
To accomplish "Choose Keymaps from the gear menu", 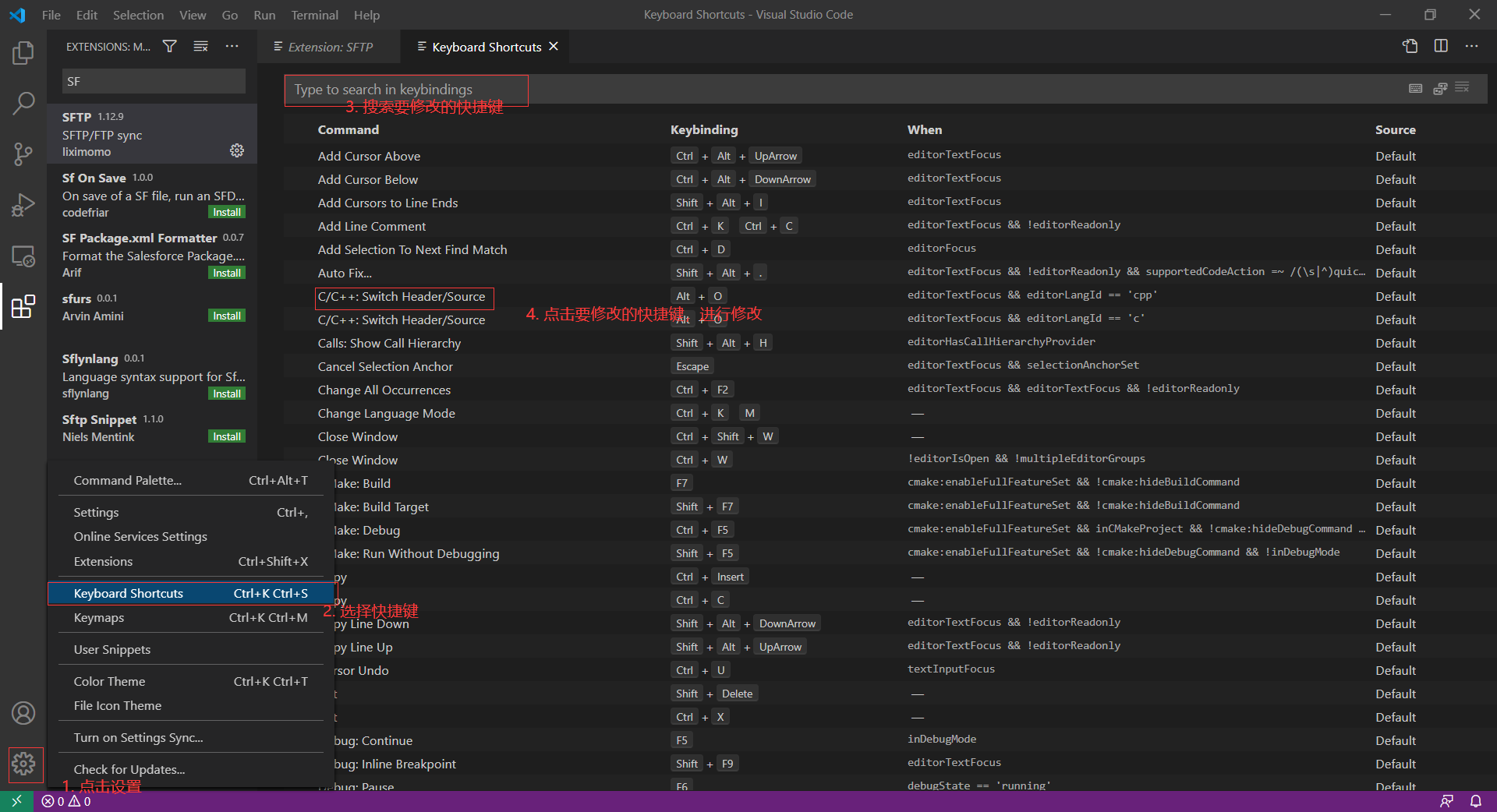I will coord(191,617).
